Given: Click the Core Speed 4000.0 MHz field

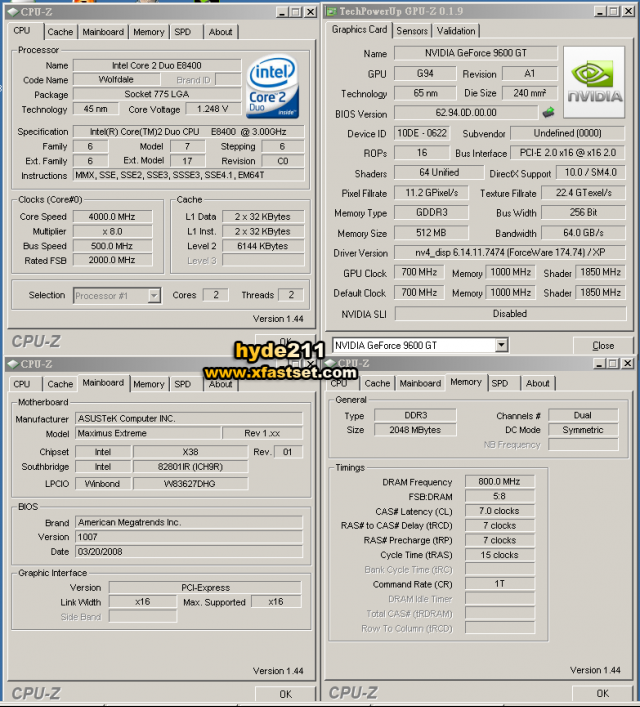Looking at the screenshot, I should [x=112, y=217].
